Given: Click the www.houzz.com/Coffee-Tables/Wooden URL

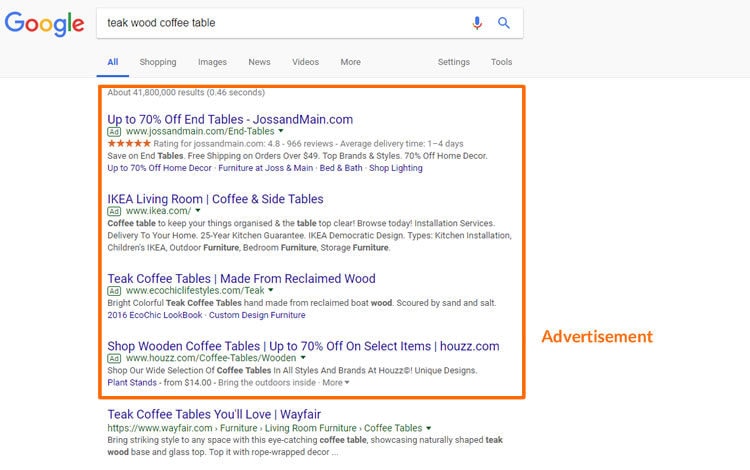Looking at the screenshot, I should point(211,358).
